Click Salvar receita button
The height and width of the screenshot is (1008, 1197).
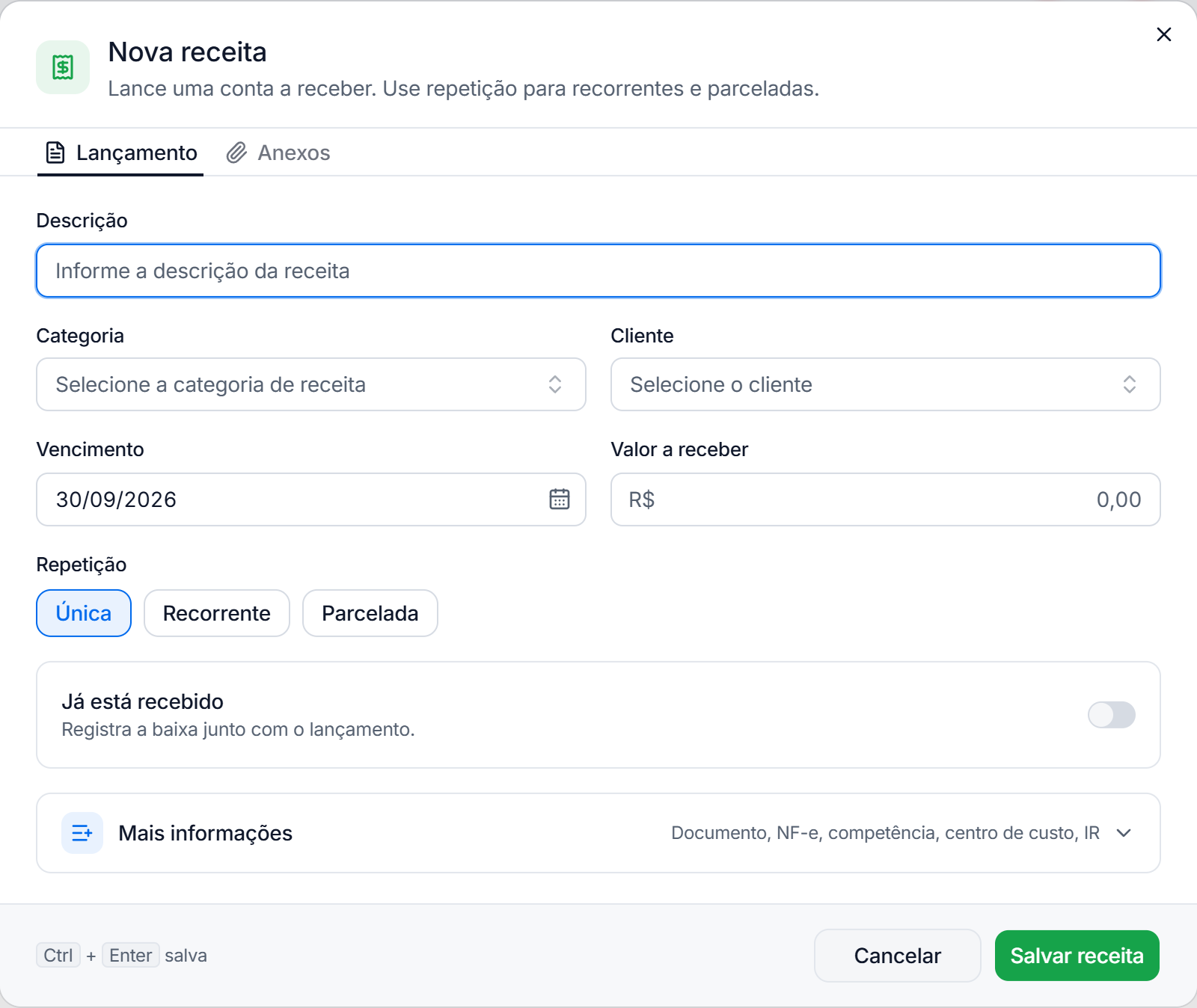pos(1077,956)
